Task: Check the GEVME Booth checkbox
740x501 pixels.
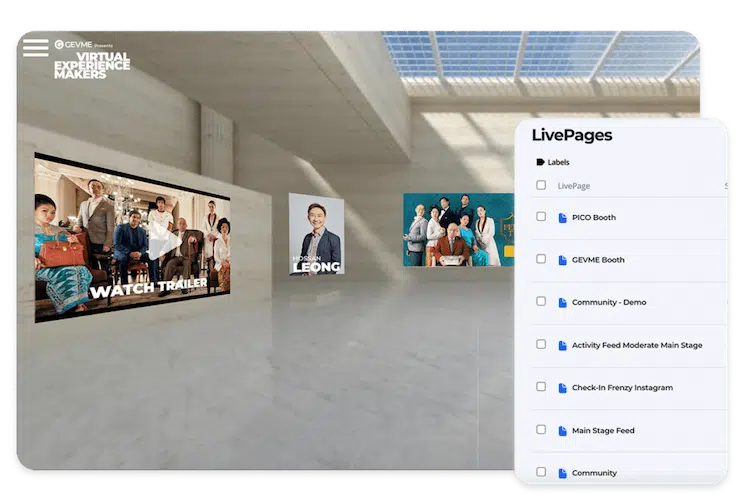Action: coord(541,259)
